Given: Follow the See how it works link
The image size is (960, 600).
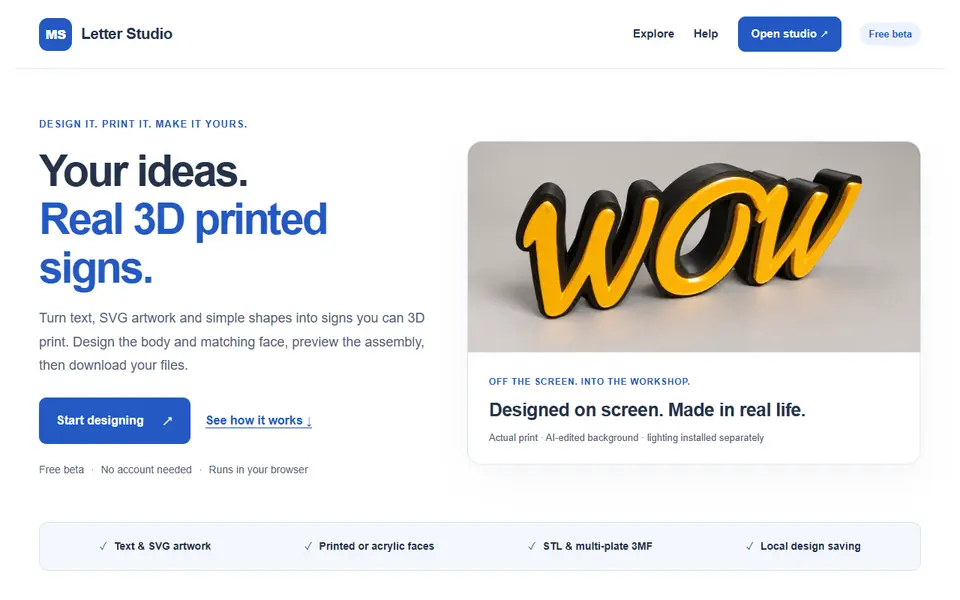Looking at the screenshot, I should pyautogui.click(x=258, y=421).
